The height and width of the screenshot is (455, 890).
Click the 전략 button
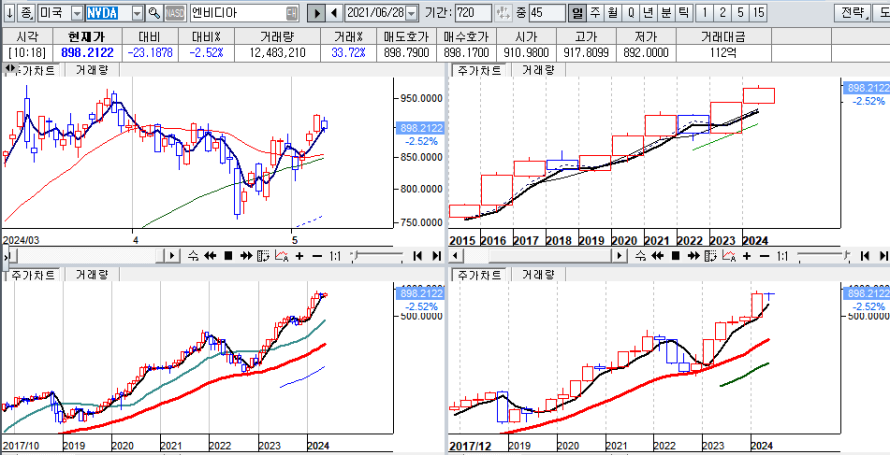point(852,13)
